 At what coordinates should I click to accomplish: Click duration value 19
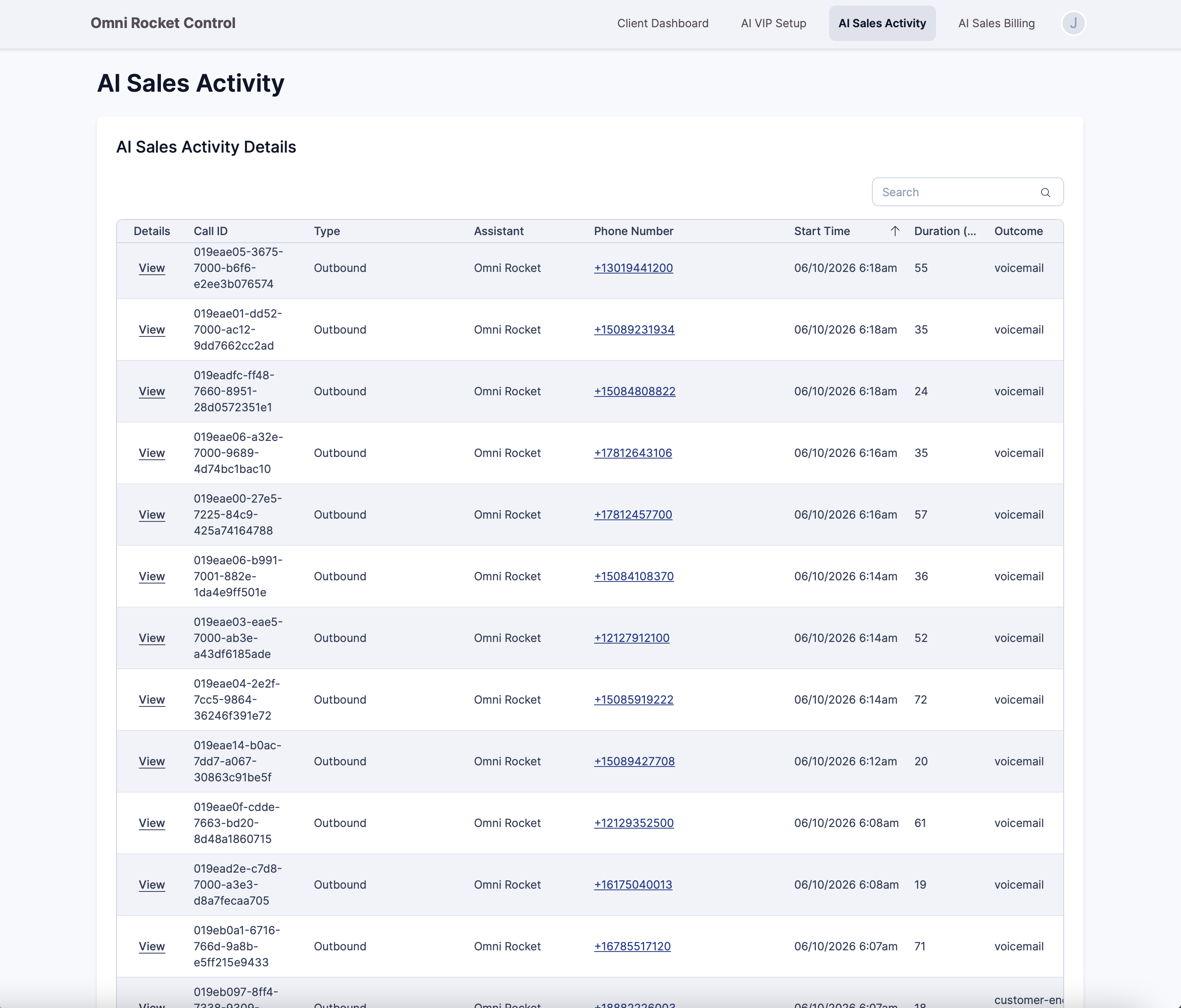click(x=920, y=884)
